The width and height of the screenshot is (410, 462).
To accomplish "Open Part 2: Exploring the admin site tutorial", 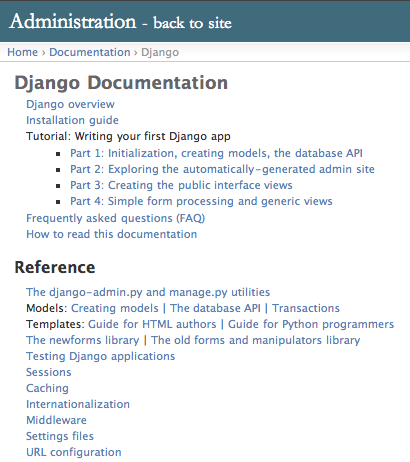I will 222,169.
